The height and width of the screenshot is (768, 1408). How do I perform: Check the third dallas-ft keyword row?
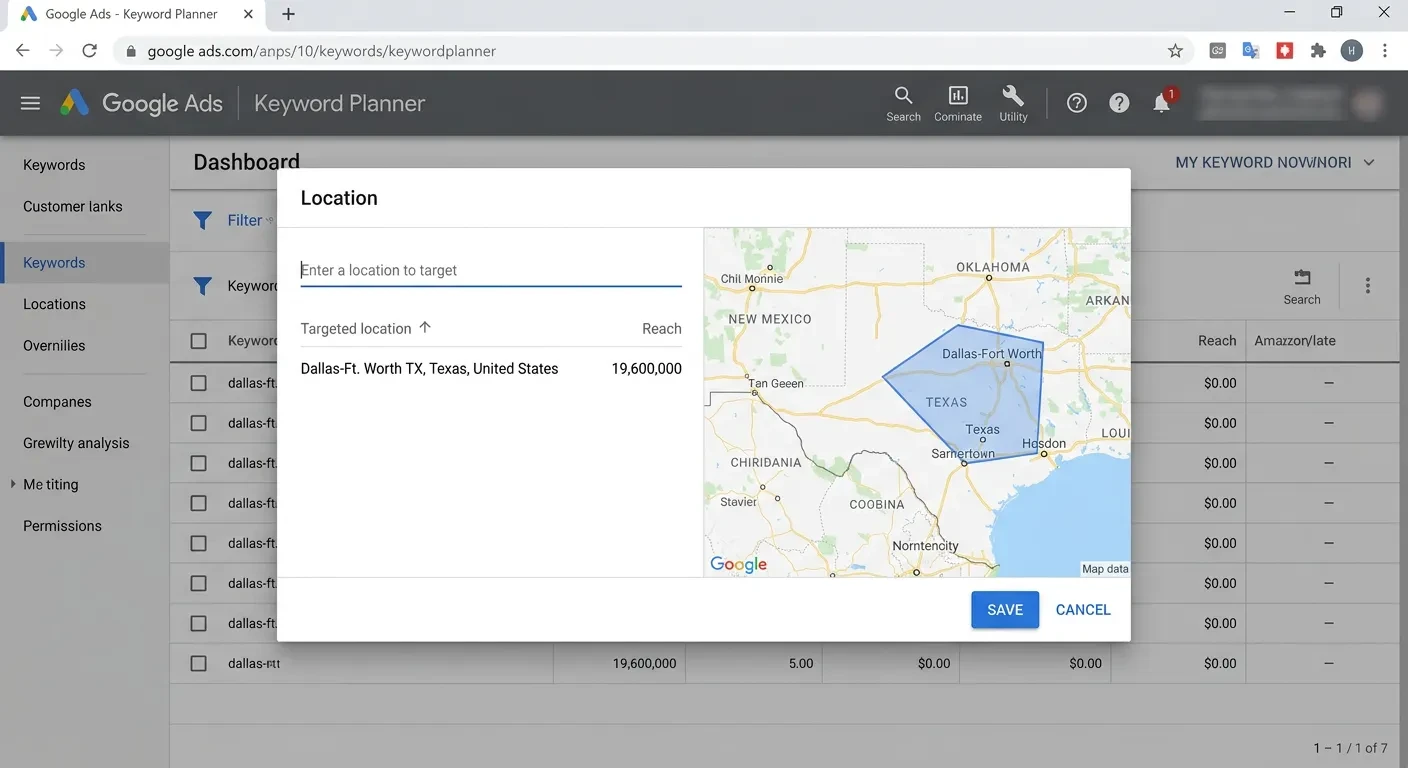198,463
